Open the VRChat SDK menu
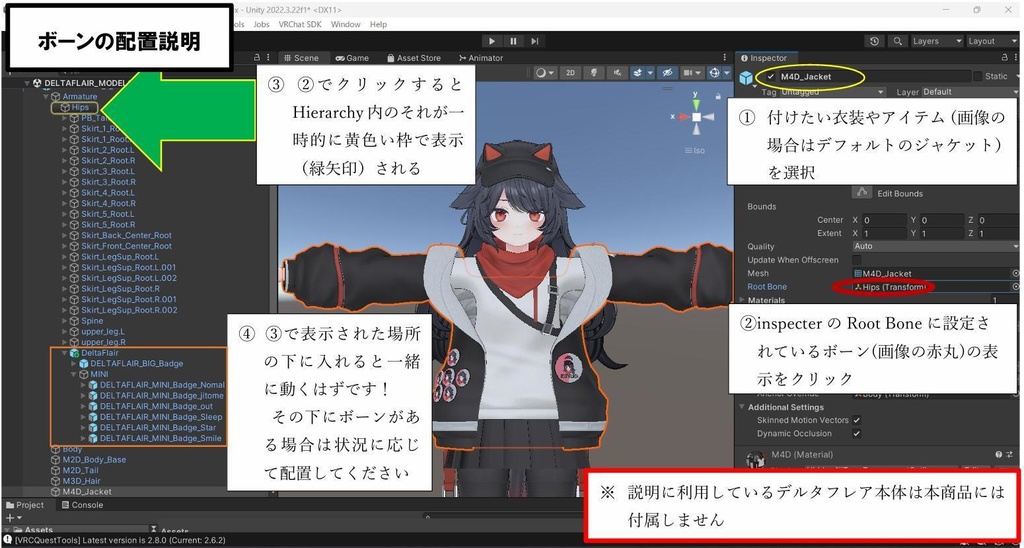Image resolution: width=1024 pixels, height=548 pixels. (300, 24)
